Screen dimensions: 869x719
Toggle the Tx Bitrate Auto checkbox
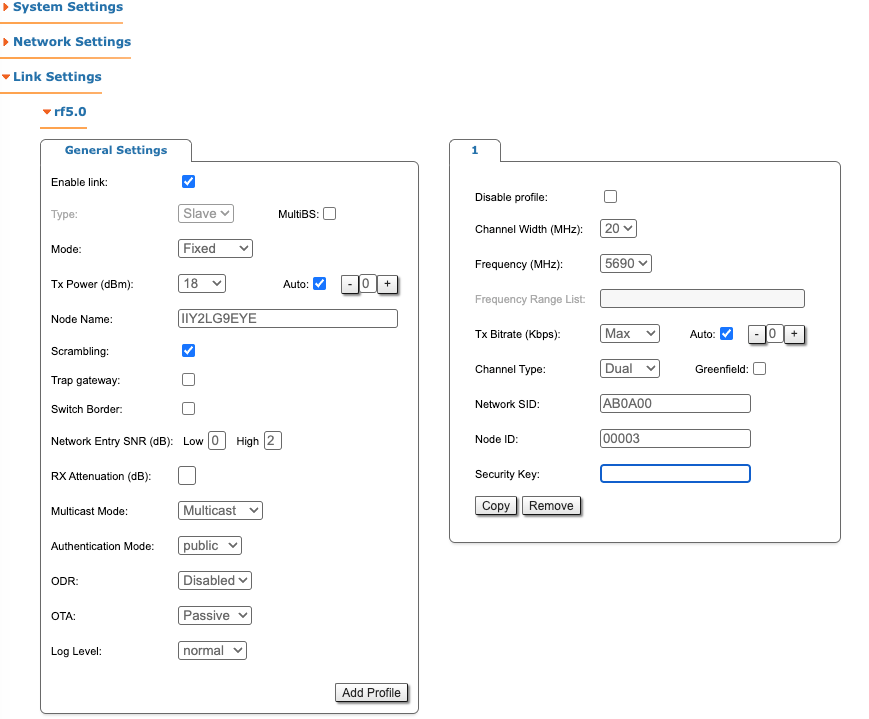tap(727, 334)
